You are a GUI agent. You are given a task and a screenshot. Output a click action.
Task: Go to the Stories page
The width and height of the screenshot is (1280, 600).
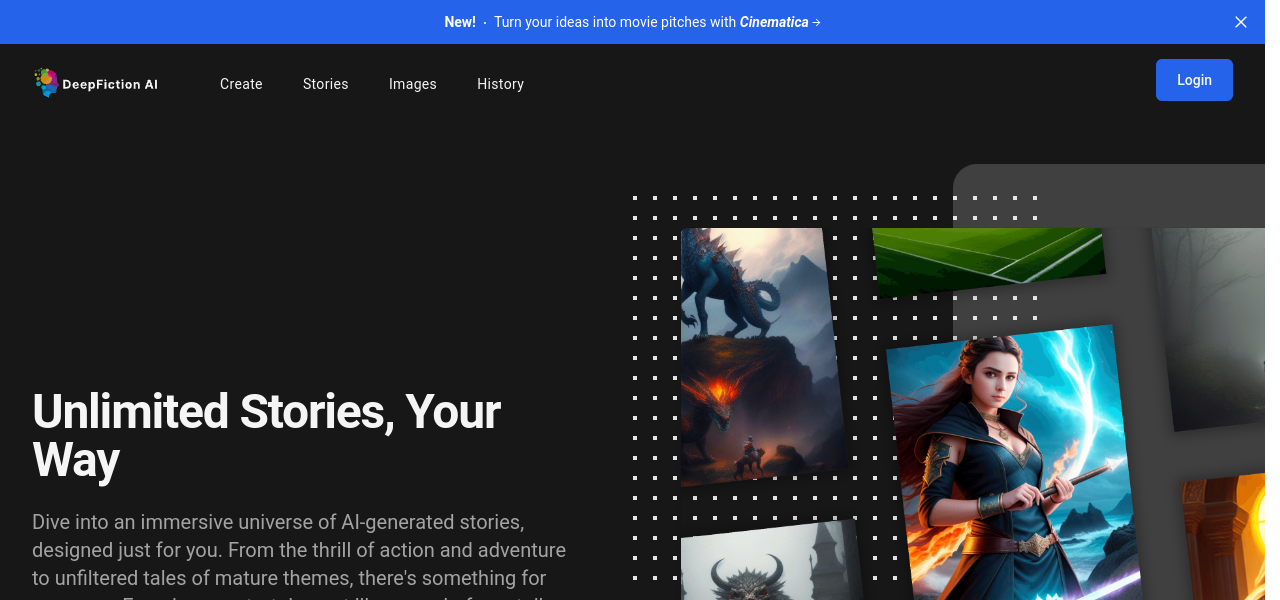point(325,84)
